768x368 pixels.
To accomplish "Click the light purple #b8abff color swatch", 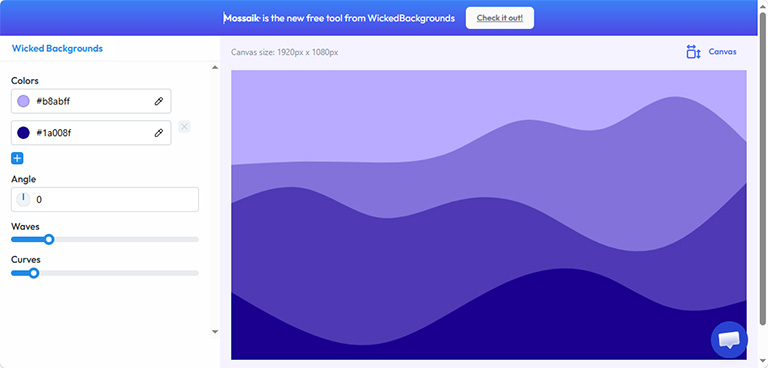I will 23,101.
